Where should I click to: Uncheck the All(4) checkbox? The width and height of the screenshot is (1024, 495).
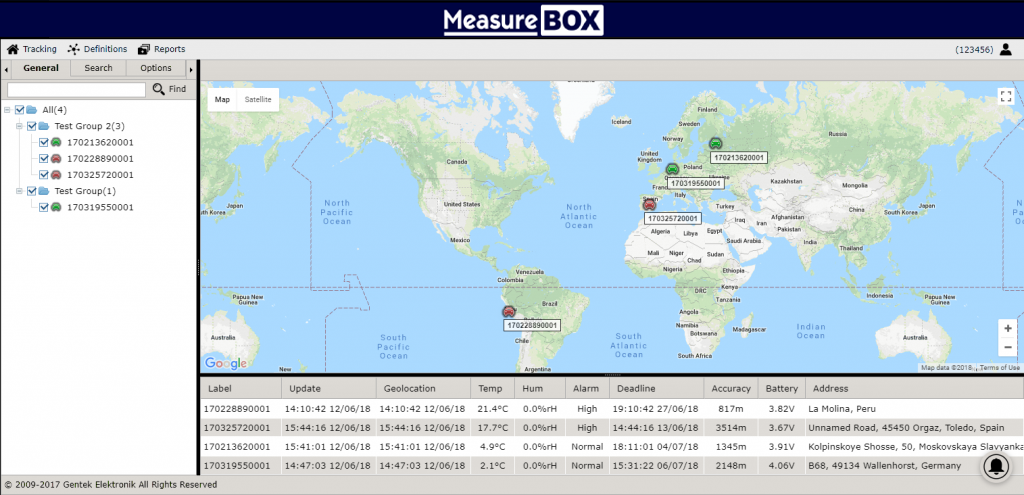[19, 110]
